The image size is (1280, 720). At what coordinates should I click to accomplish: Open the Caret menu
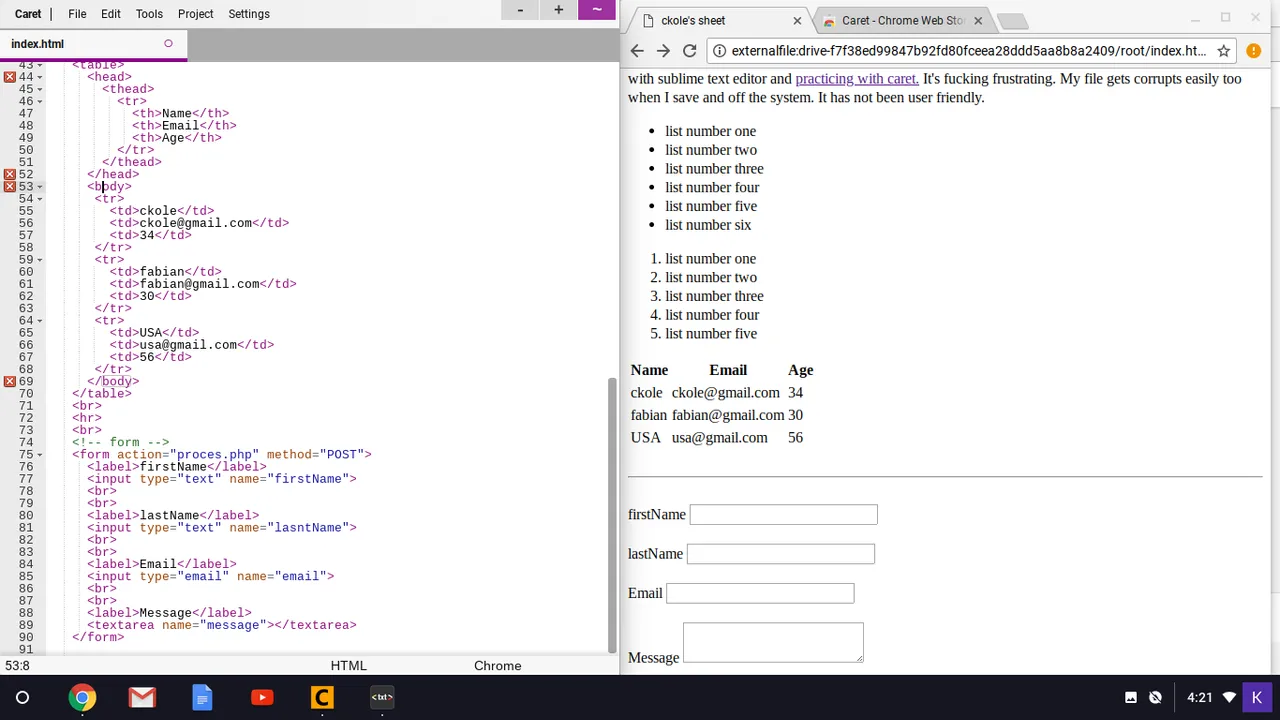tap(27, 14)
